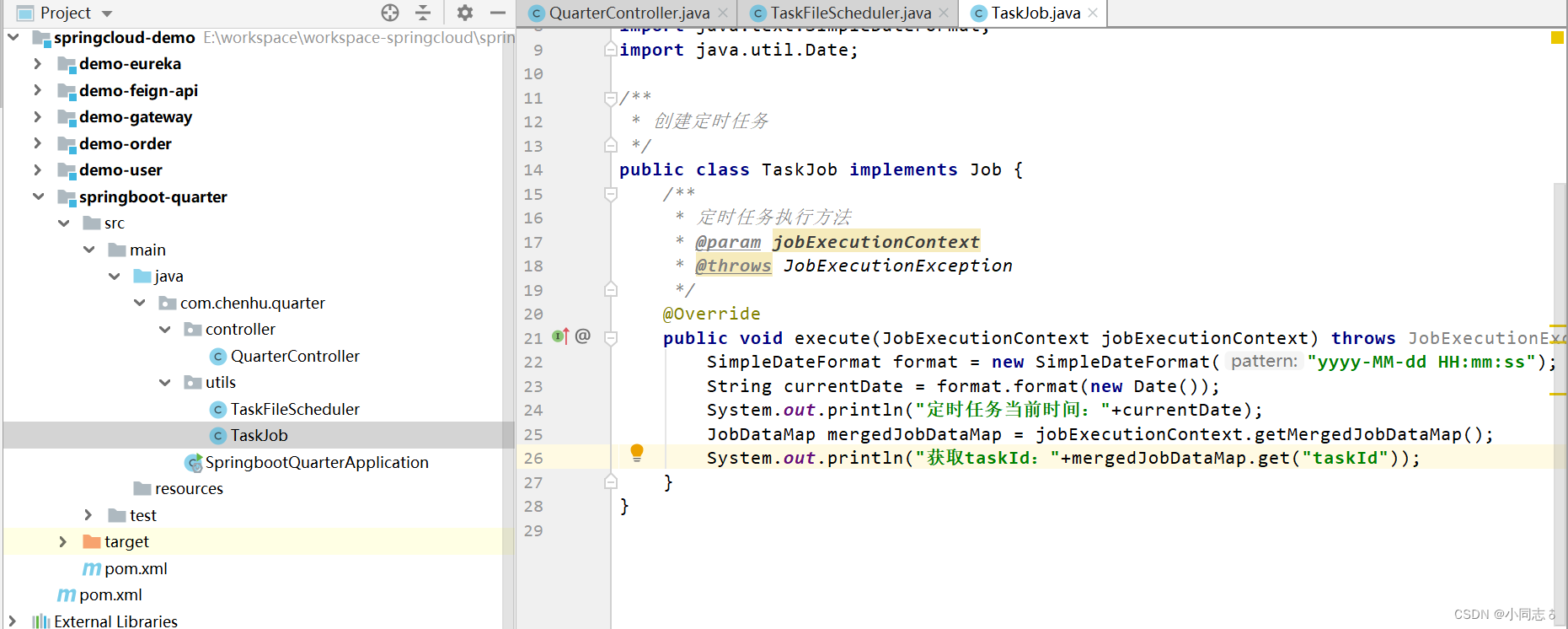Collapse the utils package
Viewport: 1568px width, 629px height.
pos(164,382)
